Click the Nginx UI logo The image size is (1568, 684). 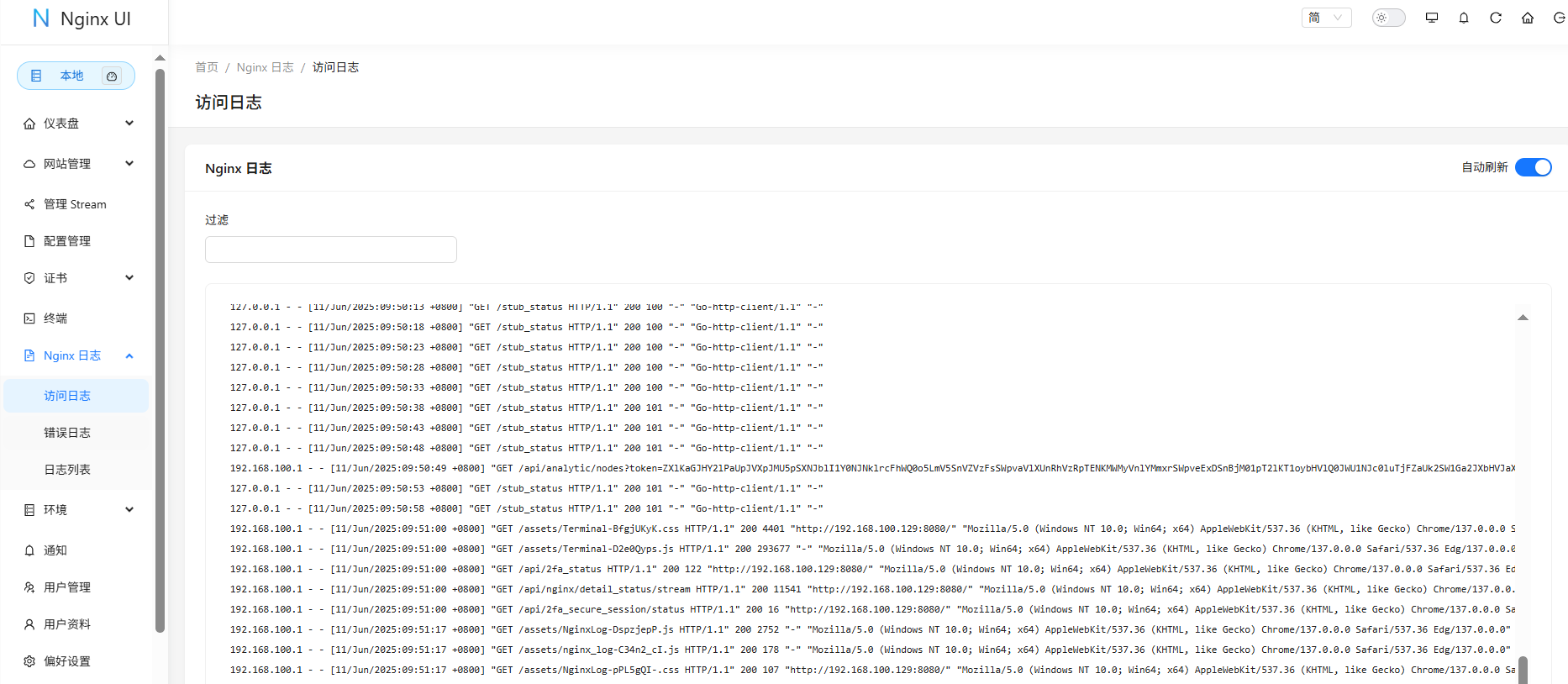82,18
